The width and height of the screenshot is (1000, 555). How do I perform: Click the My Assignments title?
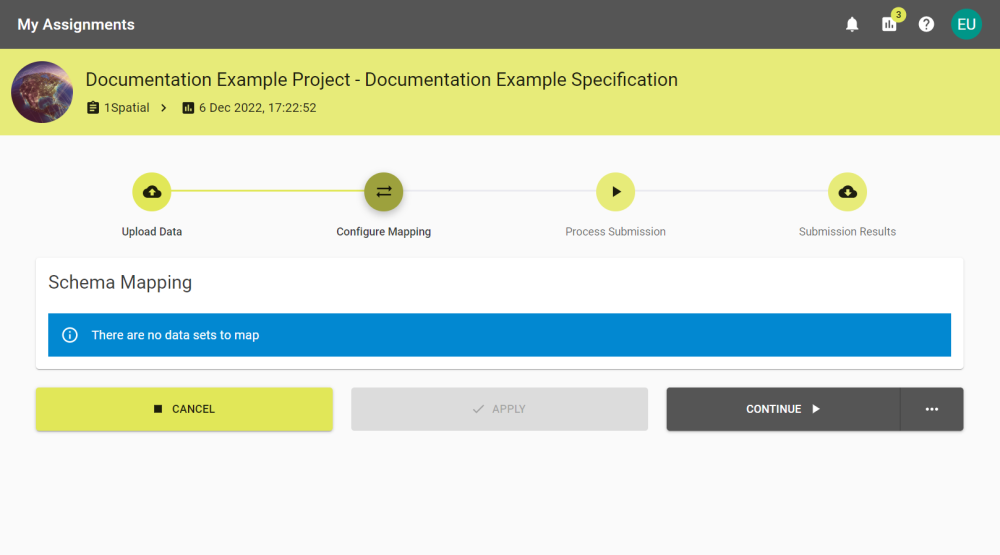(x=76, y=24)
